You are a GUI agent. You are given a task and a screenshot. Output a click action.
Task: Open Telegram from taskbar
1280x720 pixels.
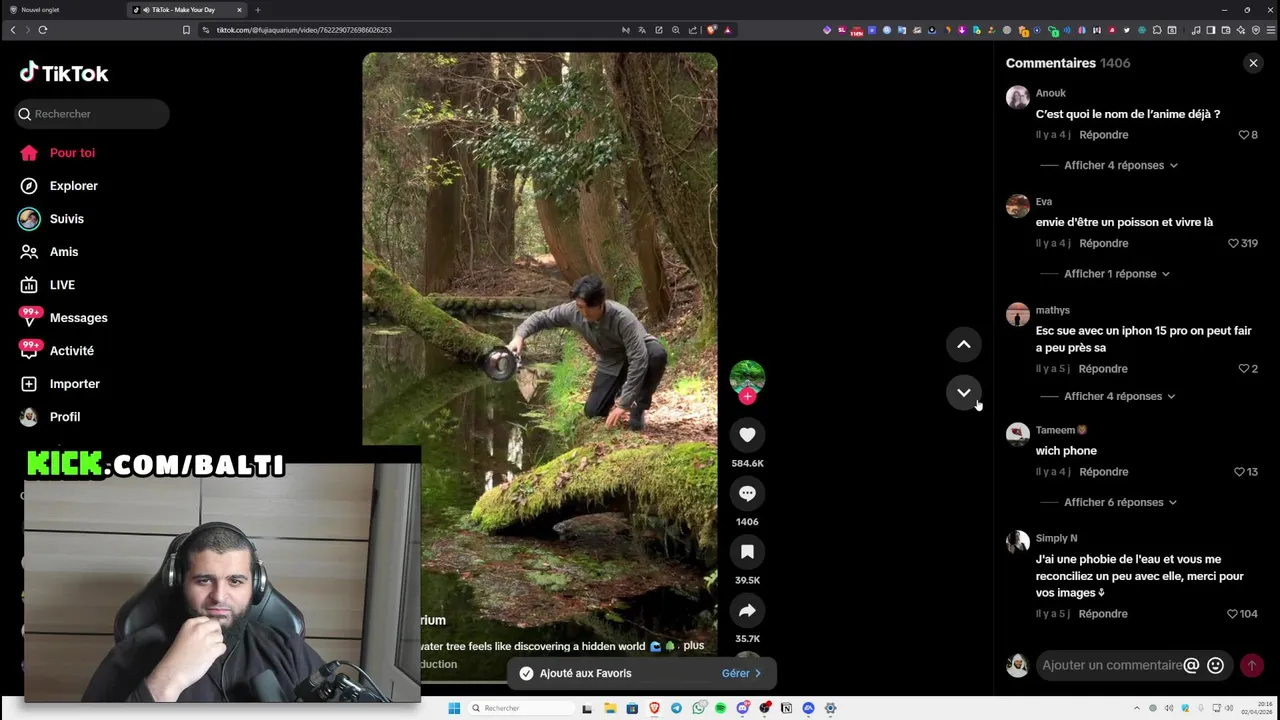click(676, 708)
